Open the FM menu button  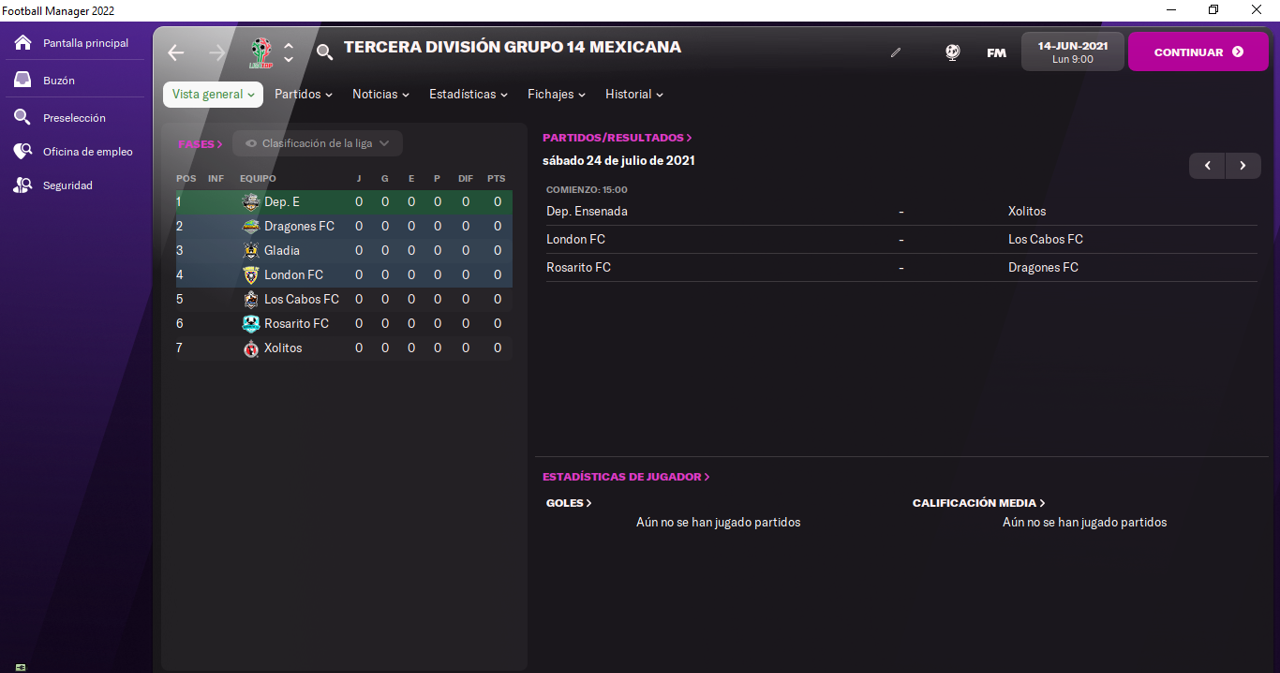[996, 53]
